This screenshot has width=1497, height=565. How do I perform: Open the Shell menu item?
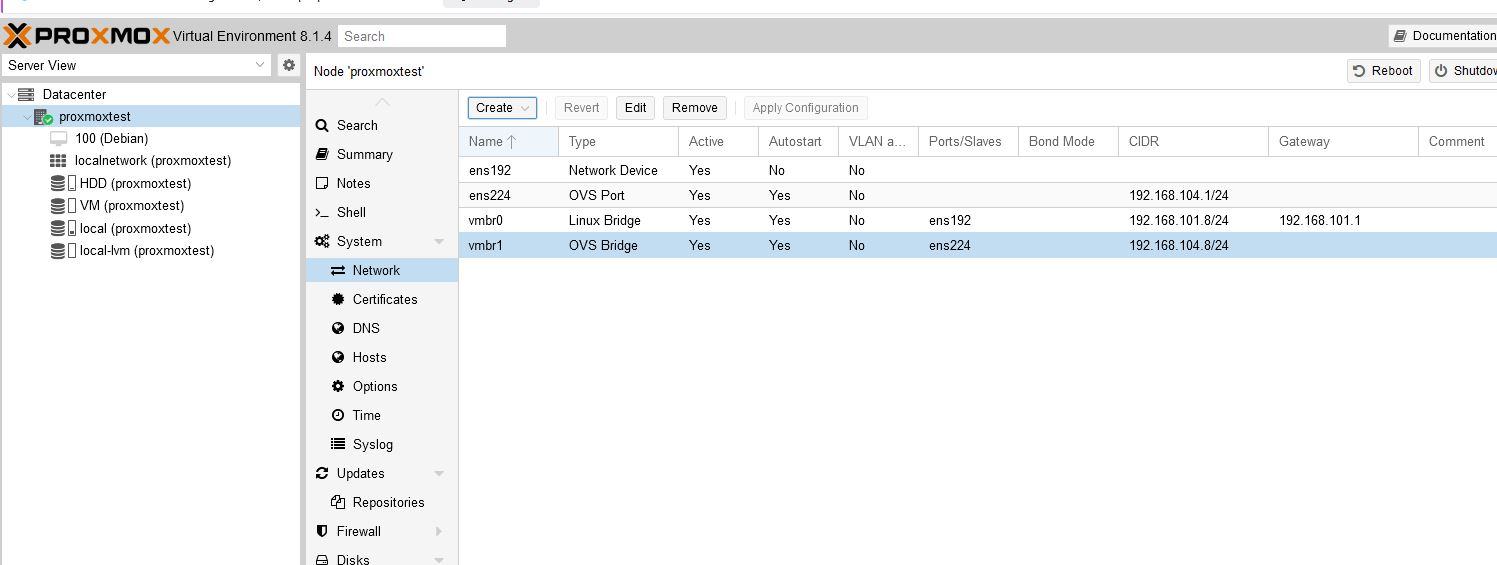click(x=382, y=212)
